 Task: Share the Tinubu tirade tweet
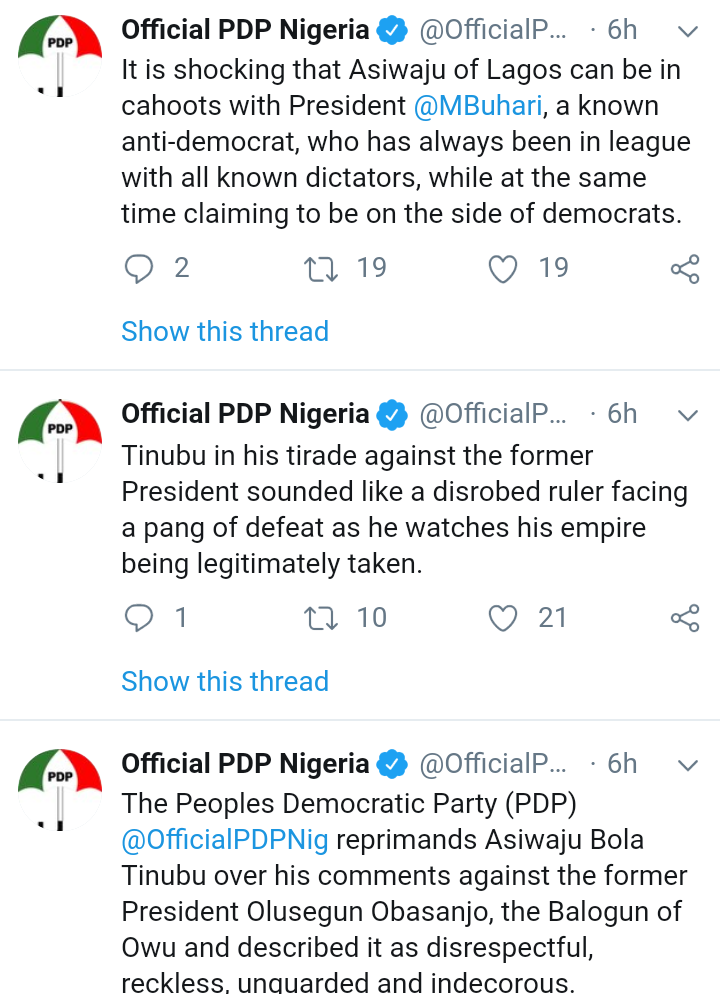tap(685, 619)
